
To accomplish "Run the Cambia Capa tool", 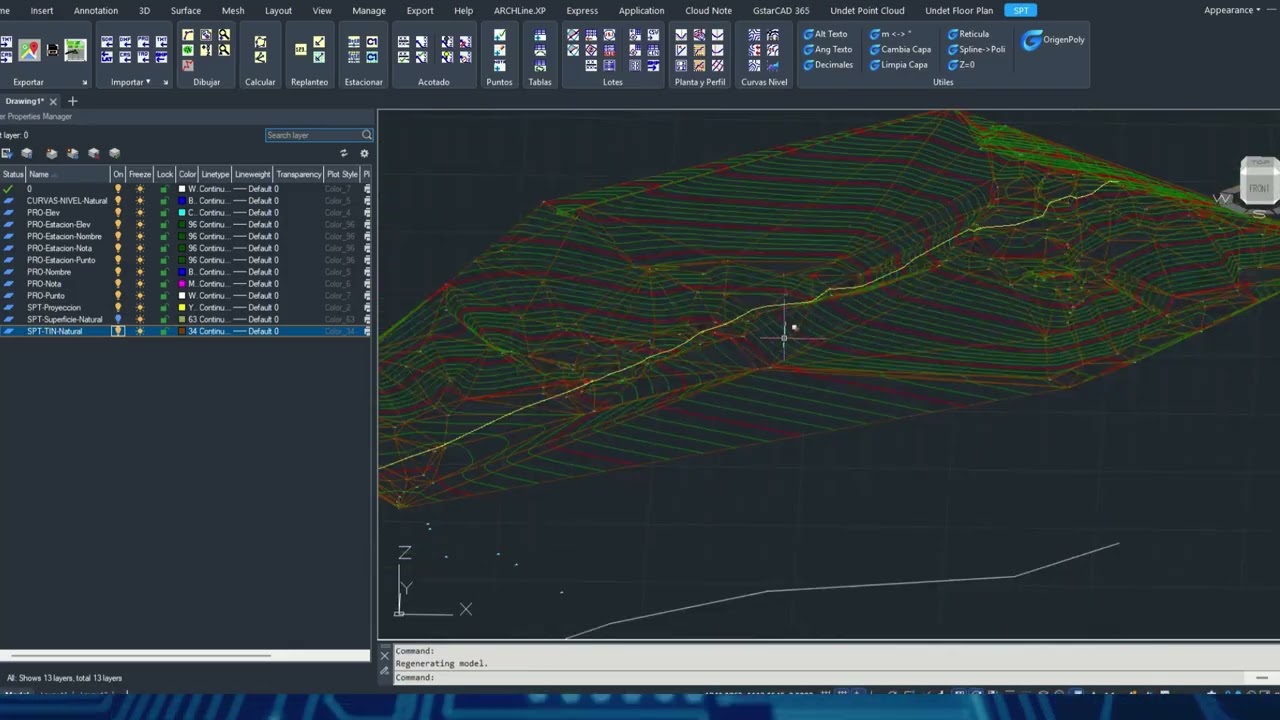I will pos(900,49).
